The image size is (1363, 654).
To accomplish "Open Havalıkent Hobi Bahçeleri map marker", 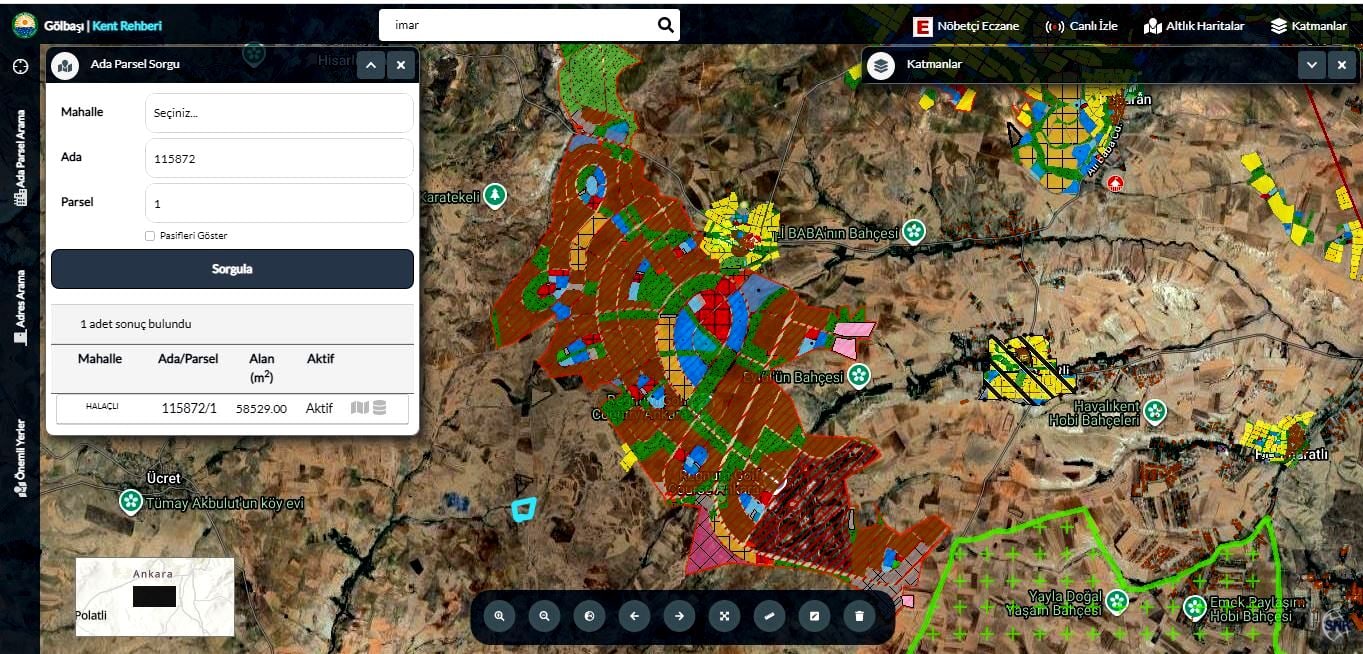I will 1156,411.
